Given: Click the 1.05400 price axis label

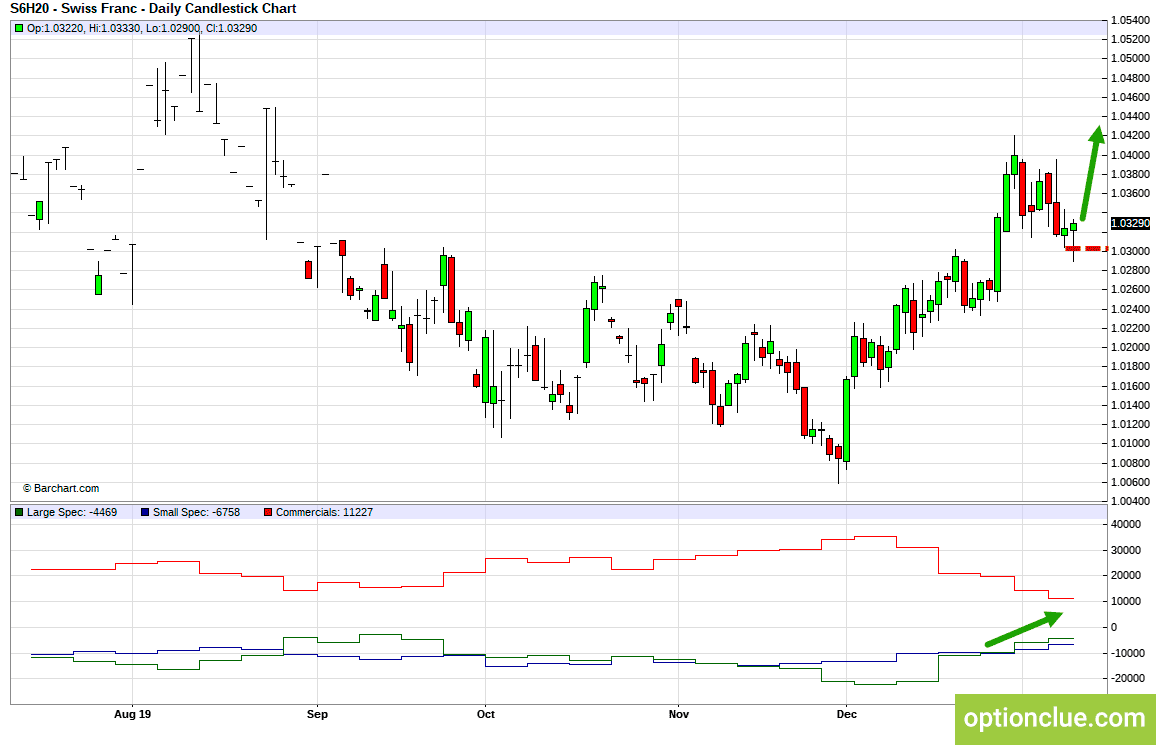Looking at the screenshot, I should (x=1130, y=20).
